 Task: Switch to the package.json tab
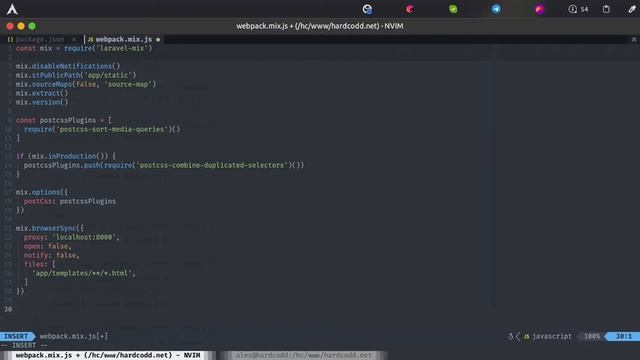[40, 39]
